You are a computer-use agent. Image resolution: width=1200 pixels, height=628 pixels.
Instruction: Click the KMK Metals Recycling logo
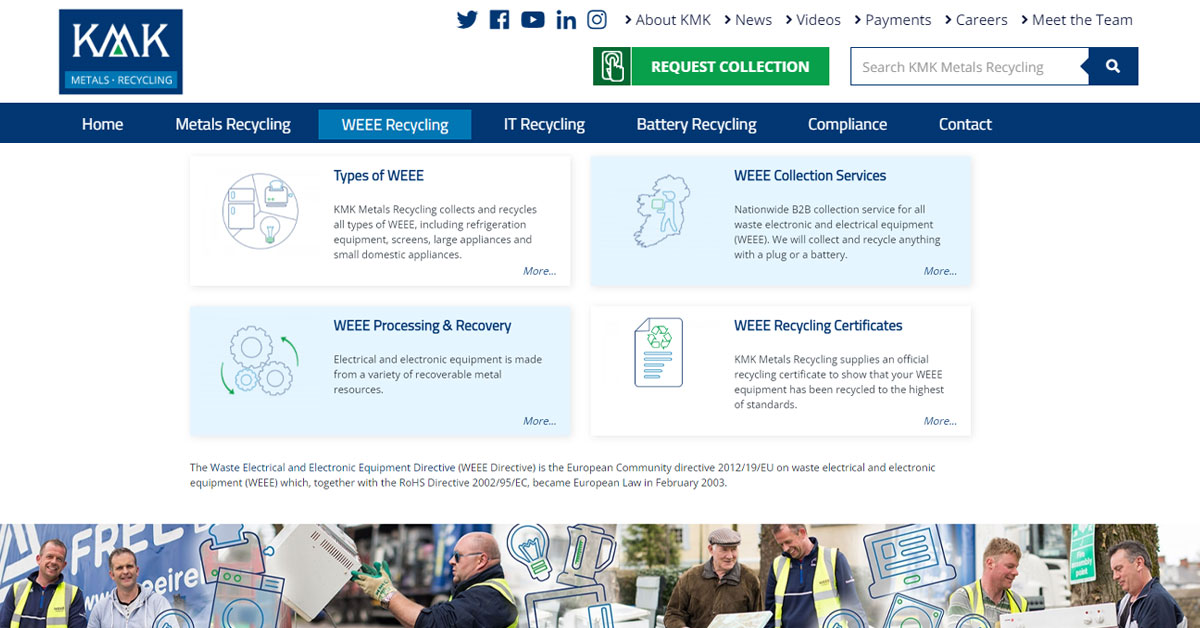[x=121, y=52]
